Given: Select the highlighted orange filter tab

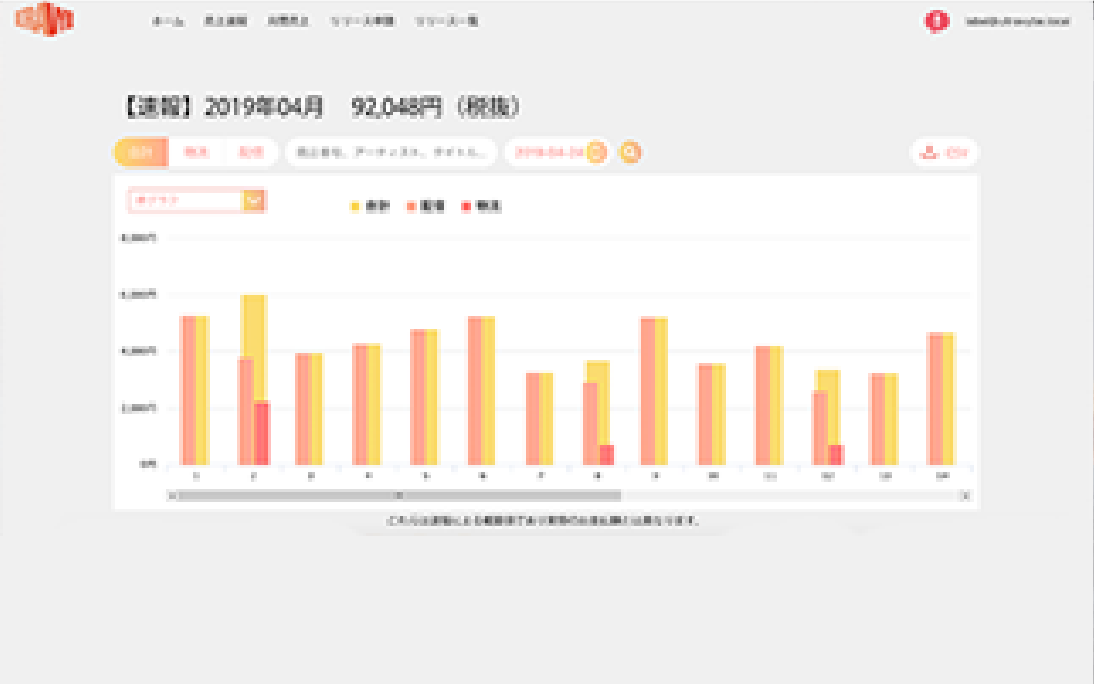Looking at the screenshot, I should coord(141,152).
